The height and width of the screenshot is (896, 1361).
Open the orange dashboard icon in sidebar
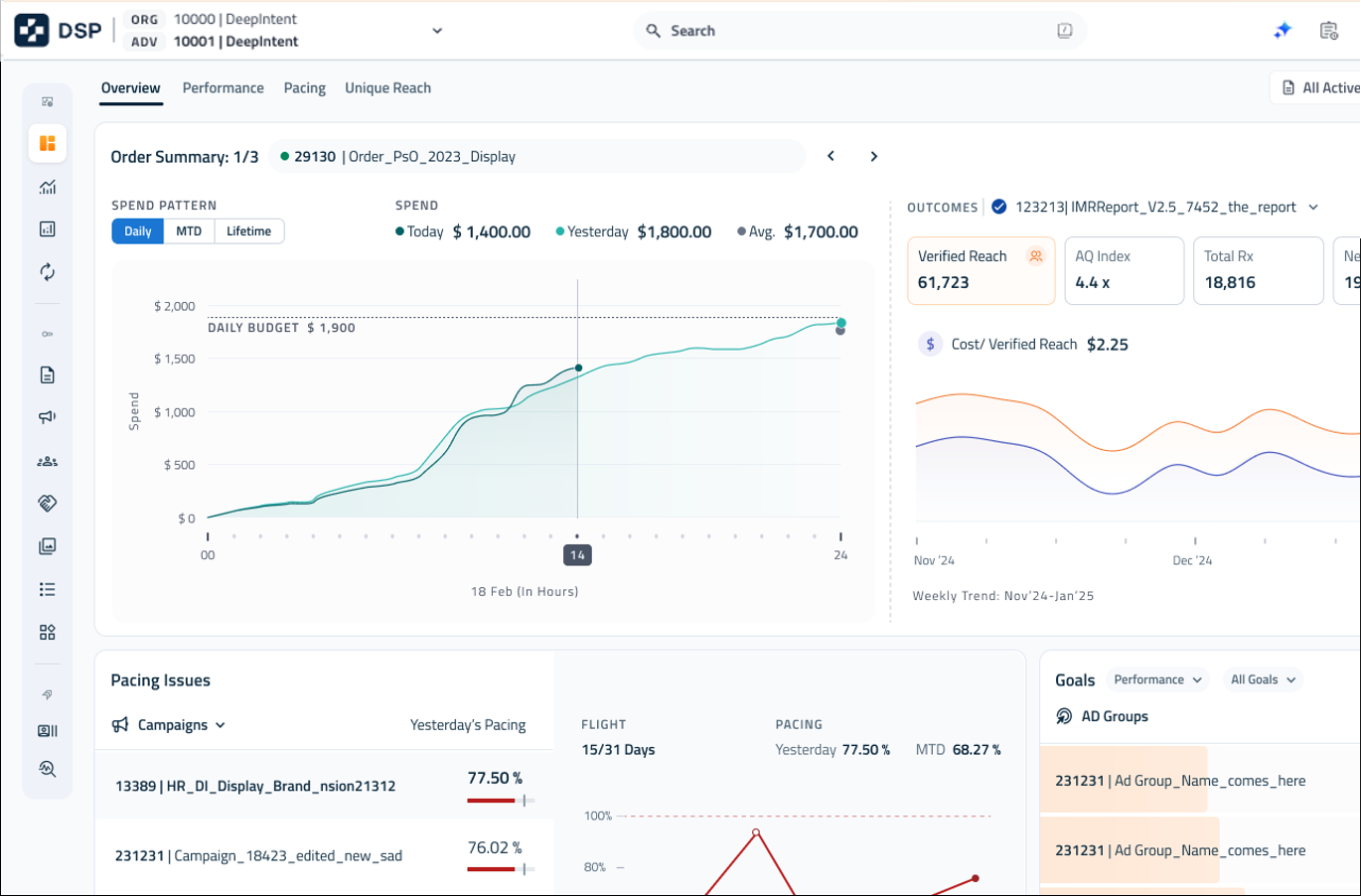tap(48, 143)
